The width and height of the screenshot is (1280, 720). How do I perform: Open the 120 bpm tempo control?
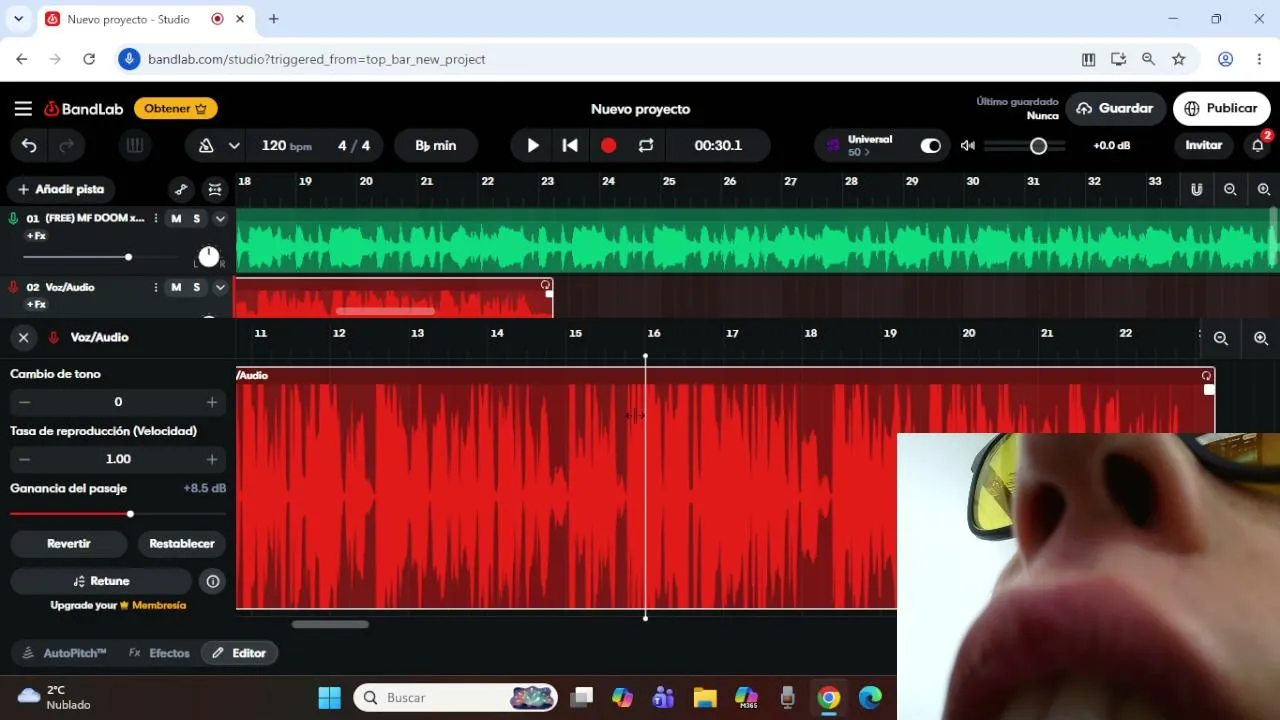click(287, 146)
